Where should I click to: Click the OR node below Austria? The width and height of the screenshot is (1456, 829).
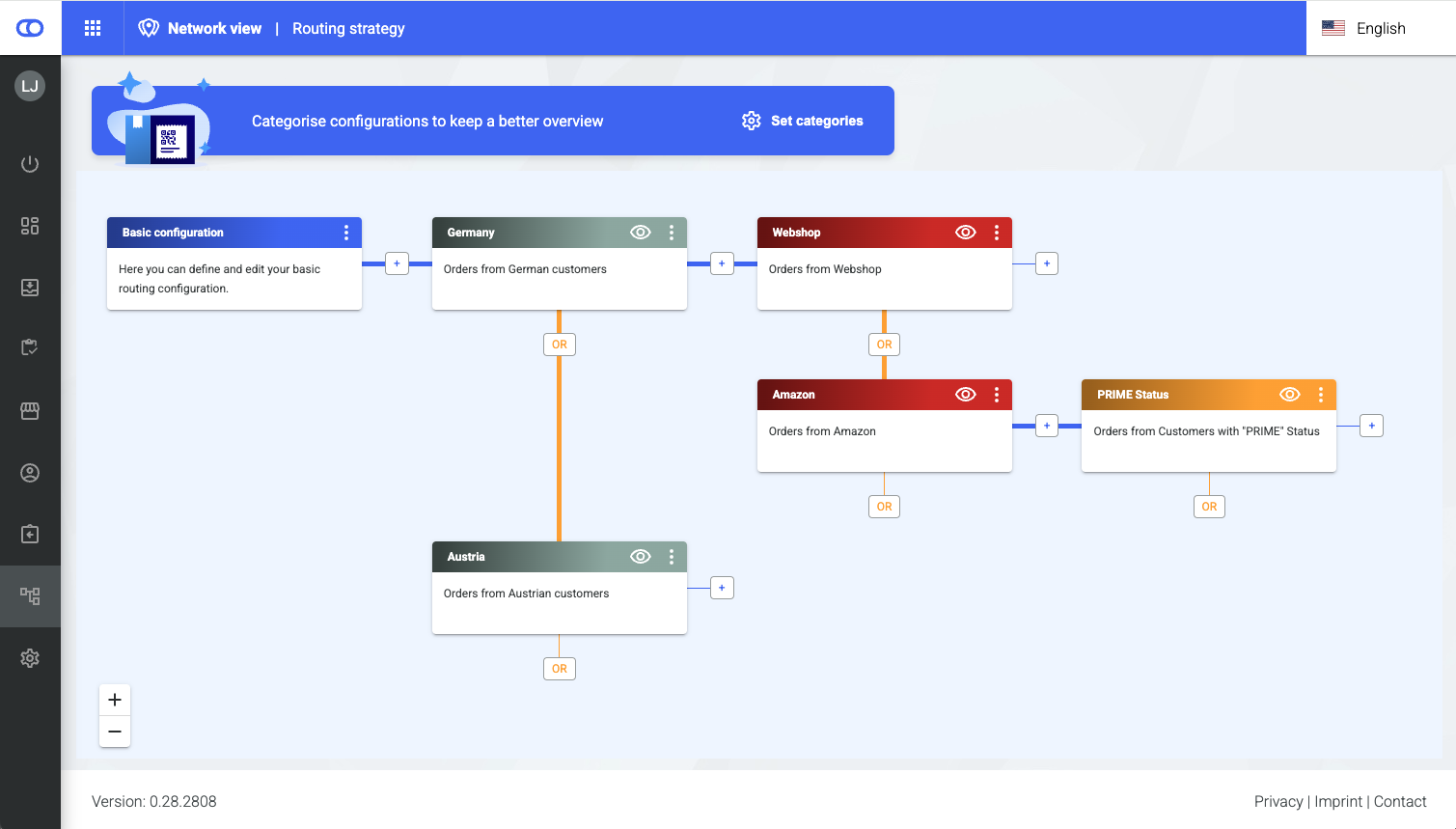click(x=560, y=669)
